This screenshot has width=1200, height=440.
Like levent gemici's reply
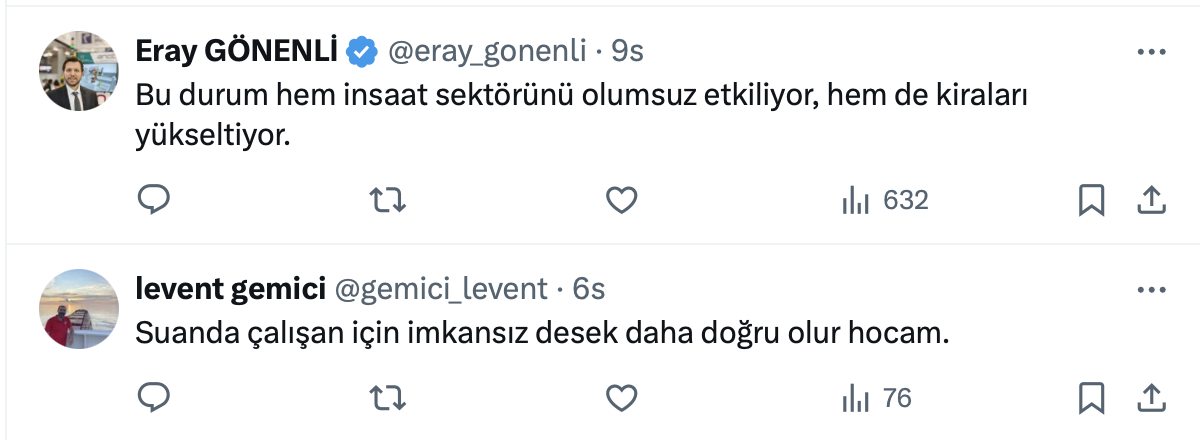pyautogui.click(x=622, y=398)
